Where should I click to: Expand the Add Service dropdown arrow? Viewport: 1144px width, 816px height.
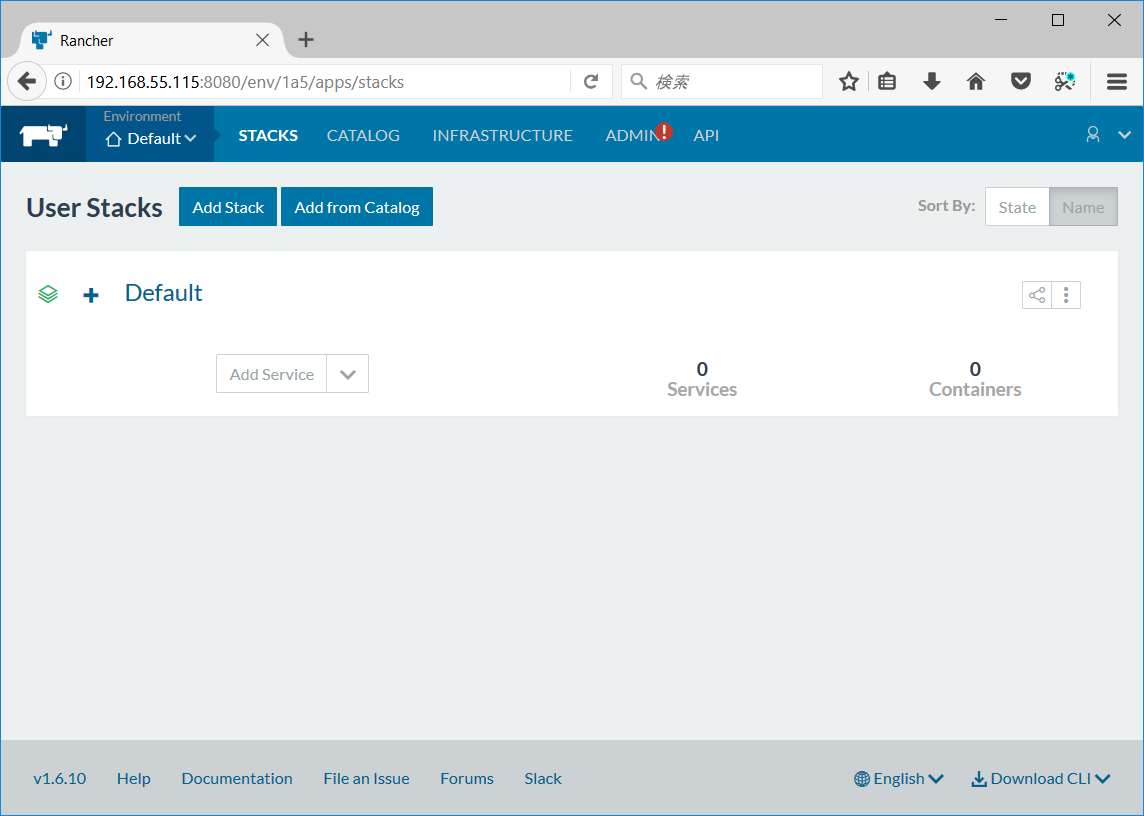347,374
